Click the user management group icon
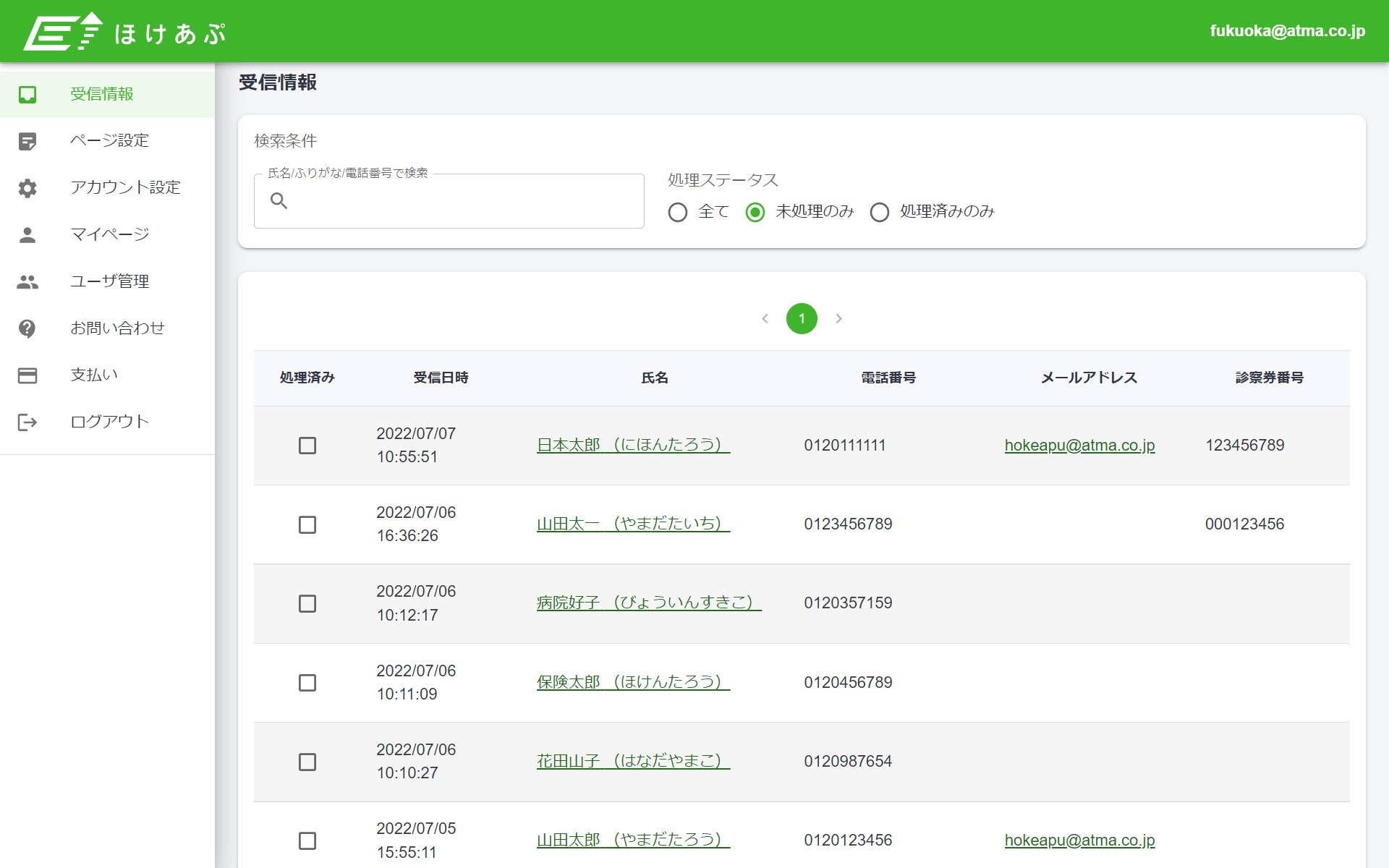The width and height of the screenshot is (1389, 868). (27, 282)
